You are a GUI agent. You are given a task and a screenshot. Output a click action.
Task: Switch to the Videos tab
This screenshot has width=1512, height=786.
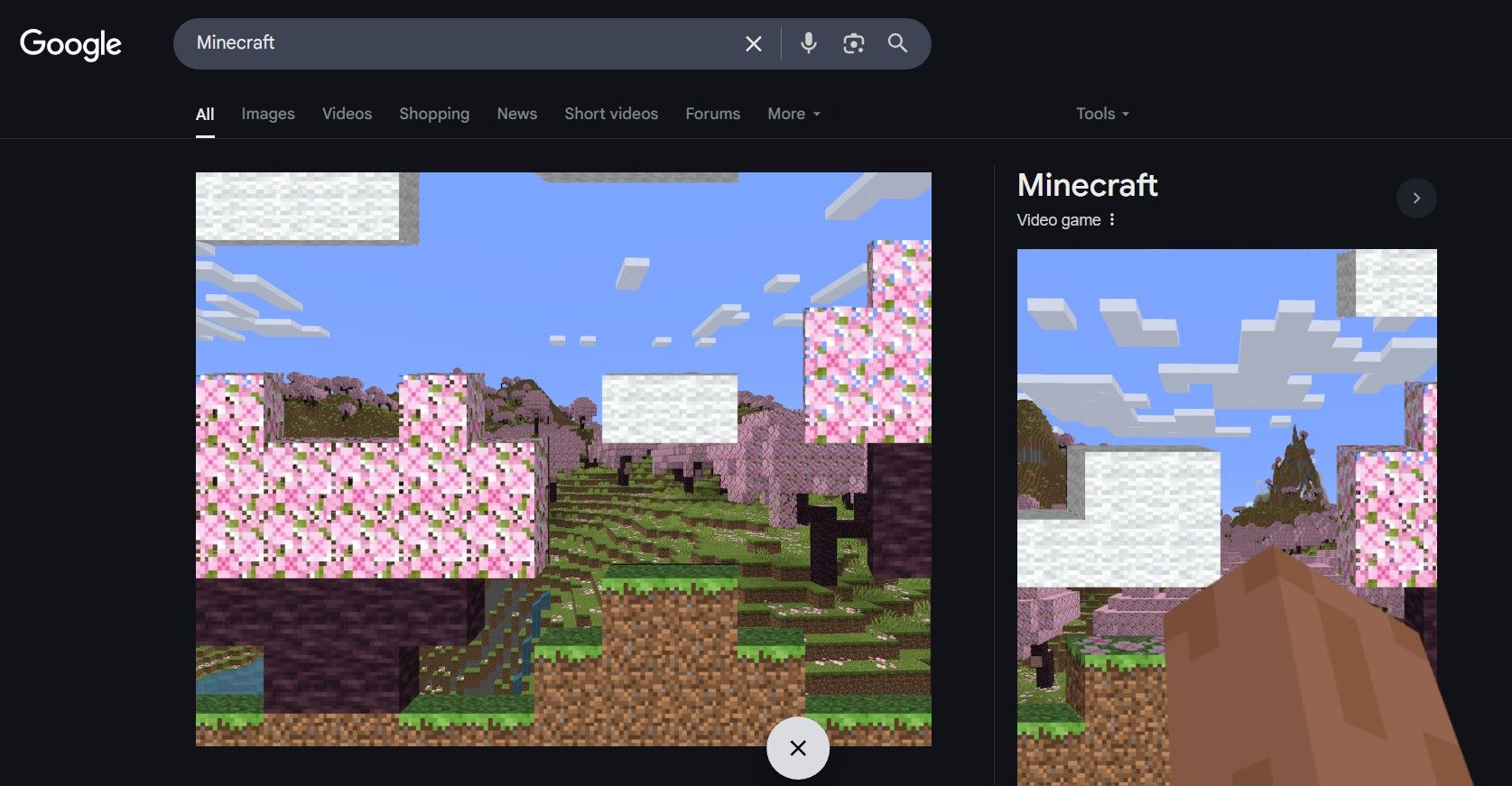click(347, 114)
